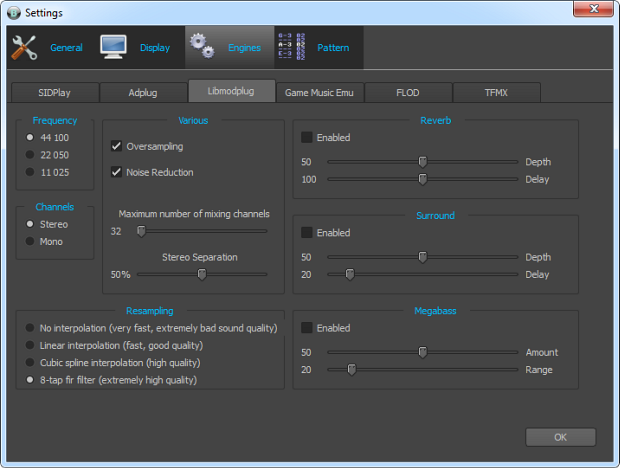Screen dimensions: 620x468
Task: Open the Pattern settings icon
Action: pyautogui.click(x=290, y=47)
